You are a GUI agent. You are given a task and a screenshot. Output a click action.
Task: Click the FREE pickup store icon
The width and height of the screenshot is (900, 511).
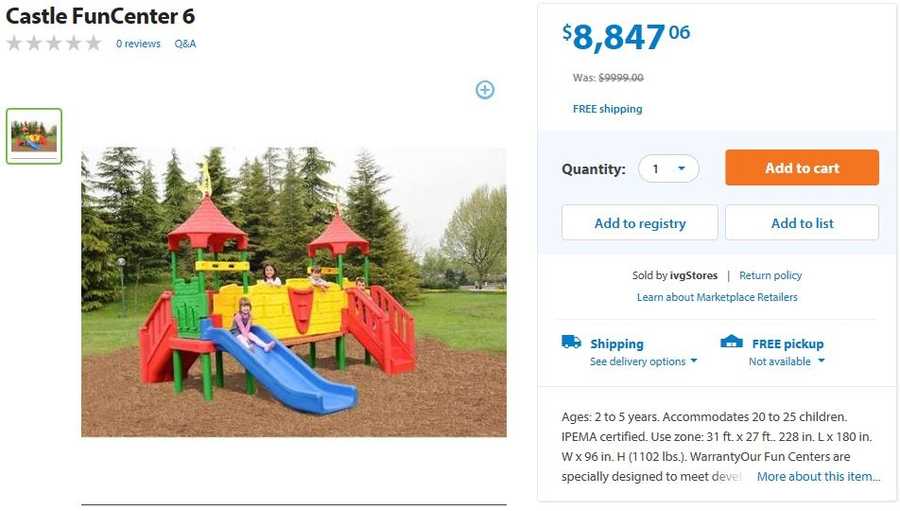(732, 342)
